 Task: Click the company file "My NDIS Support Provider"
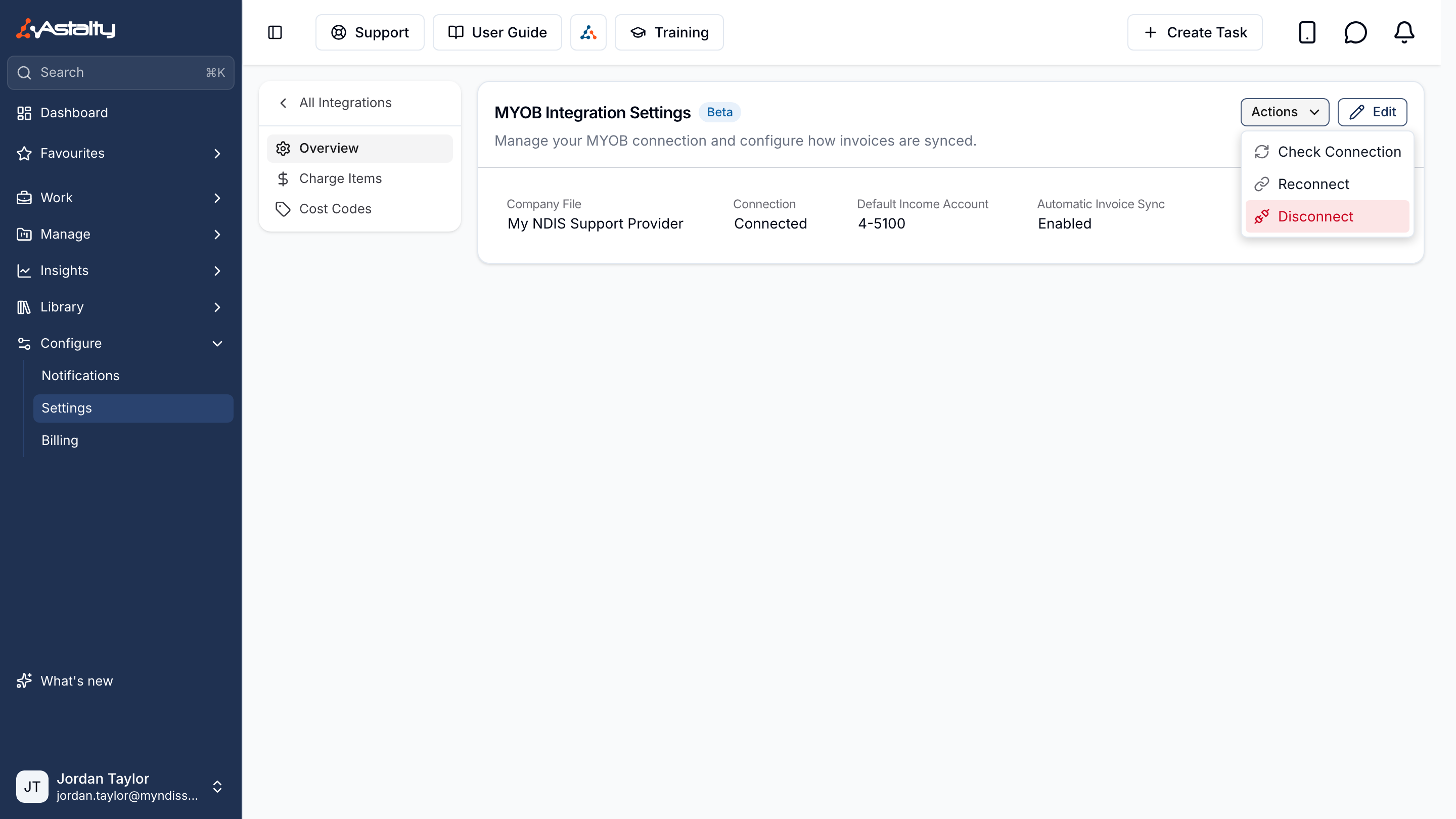pos(595,224)
